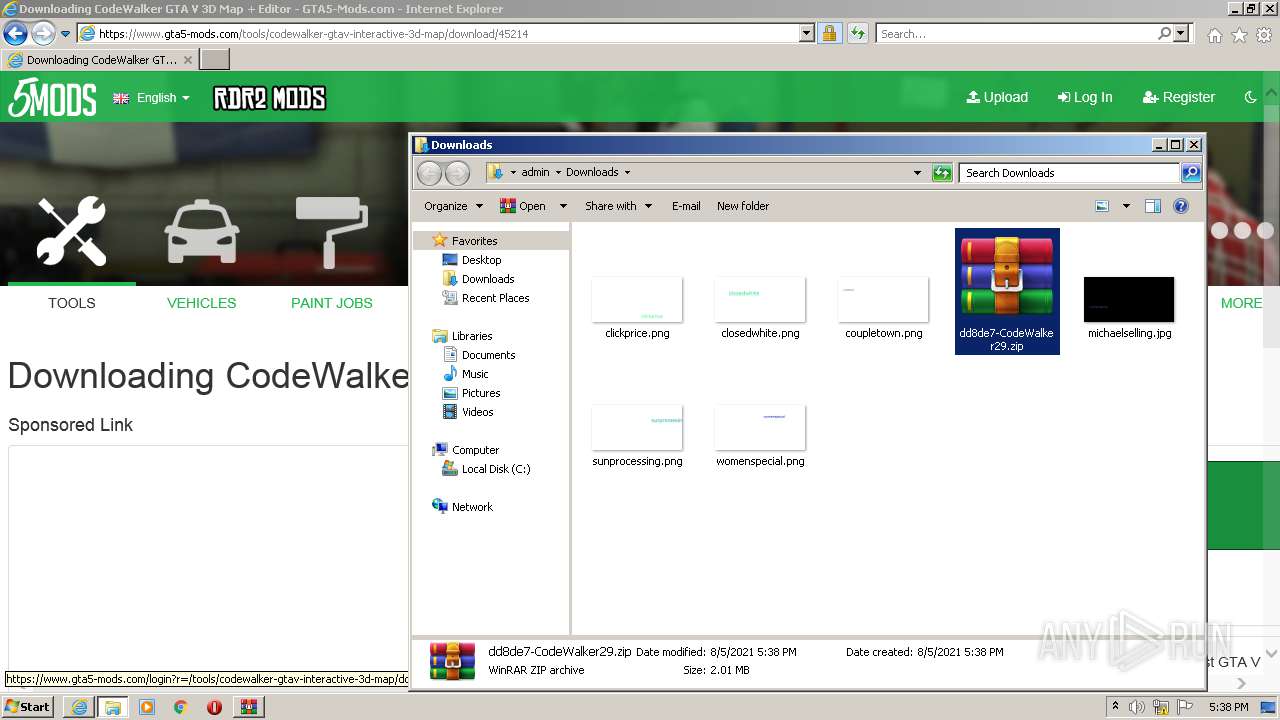Click the Log In link
The height and width of the screenshot is (720, 1280).
1085,97
